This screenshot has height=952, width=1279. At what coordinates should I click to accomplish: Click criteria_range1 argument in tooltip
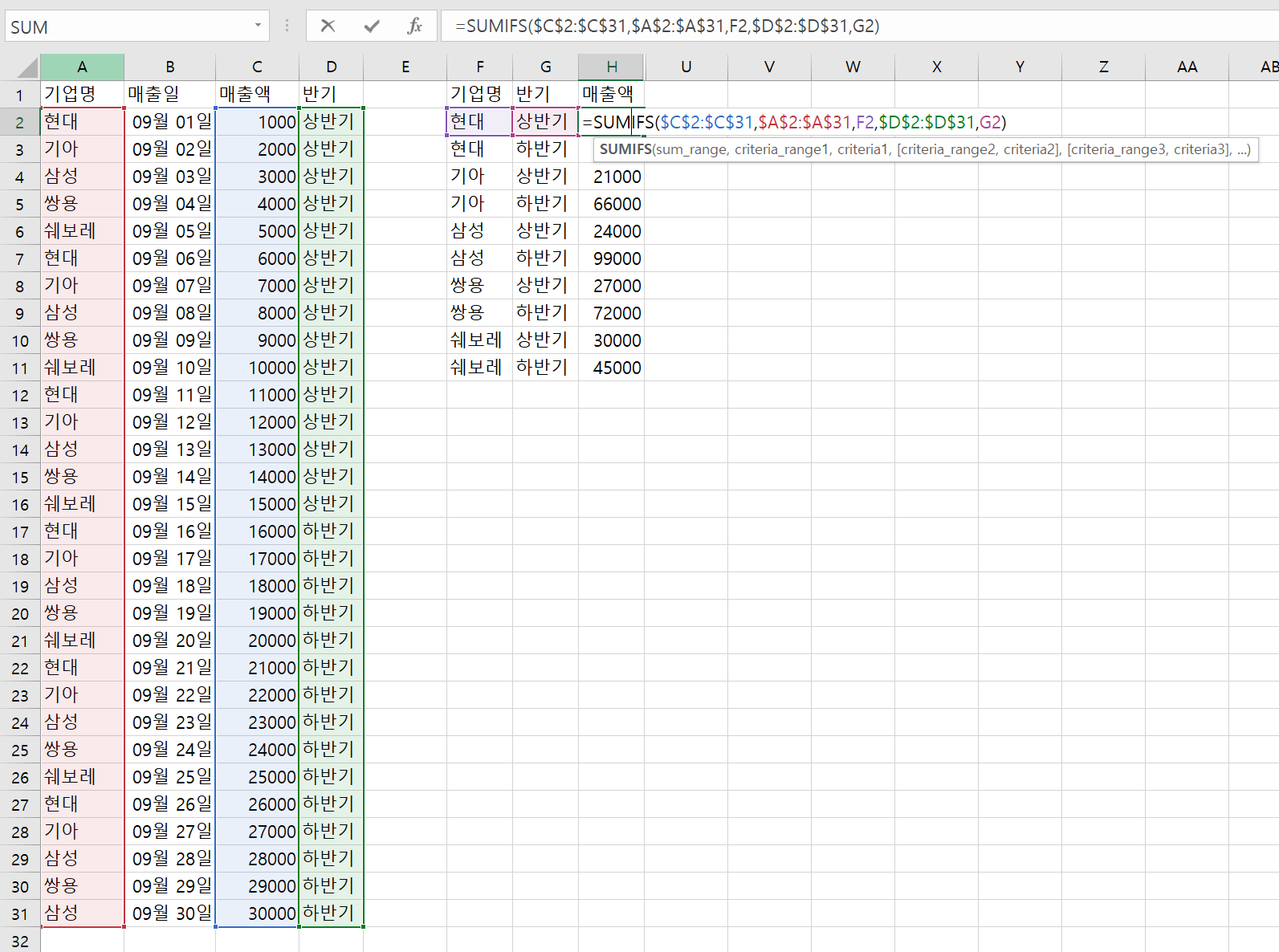coord(781,149)
